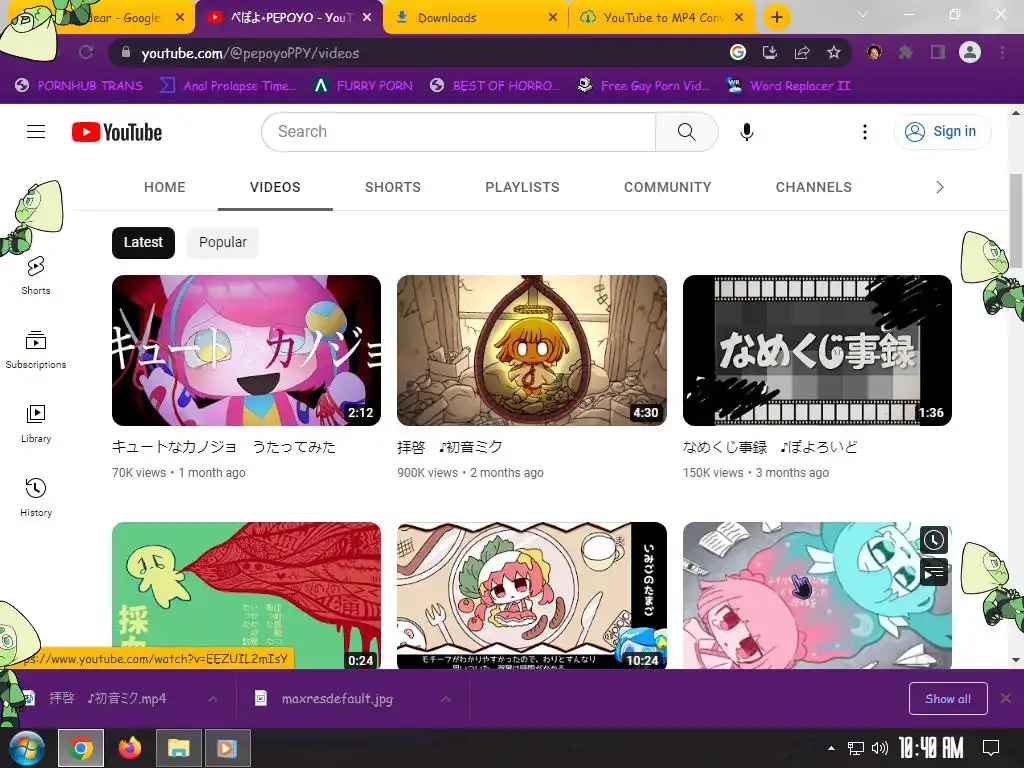The height and width of the screenshot is (768, 1024).
Task: Click the install app icon in address bar
Action: click(x=770, y=52)
